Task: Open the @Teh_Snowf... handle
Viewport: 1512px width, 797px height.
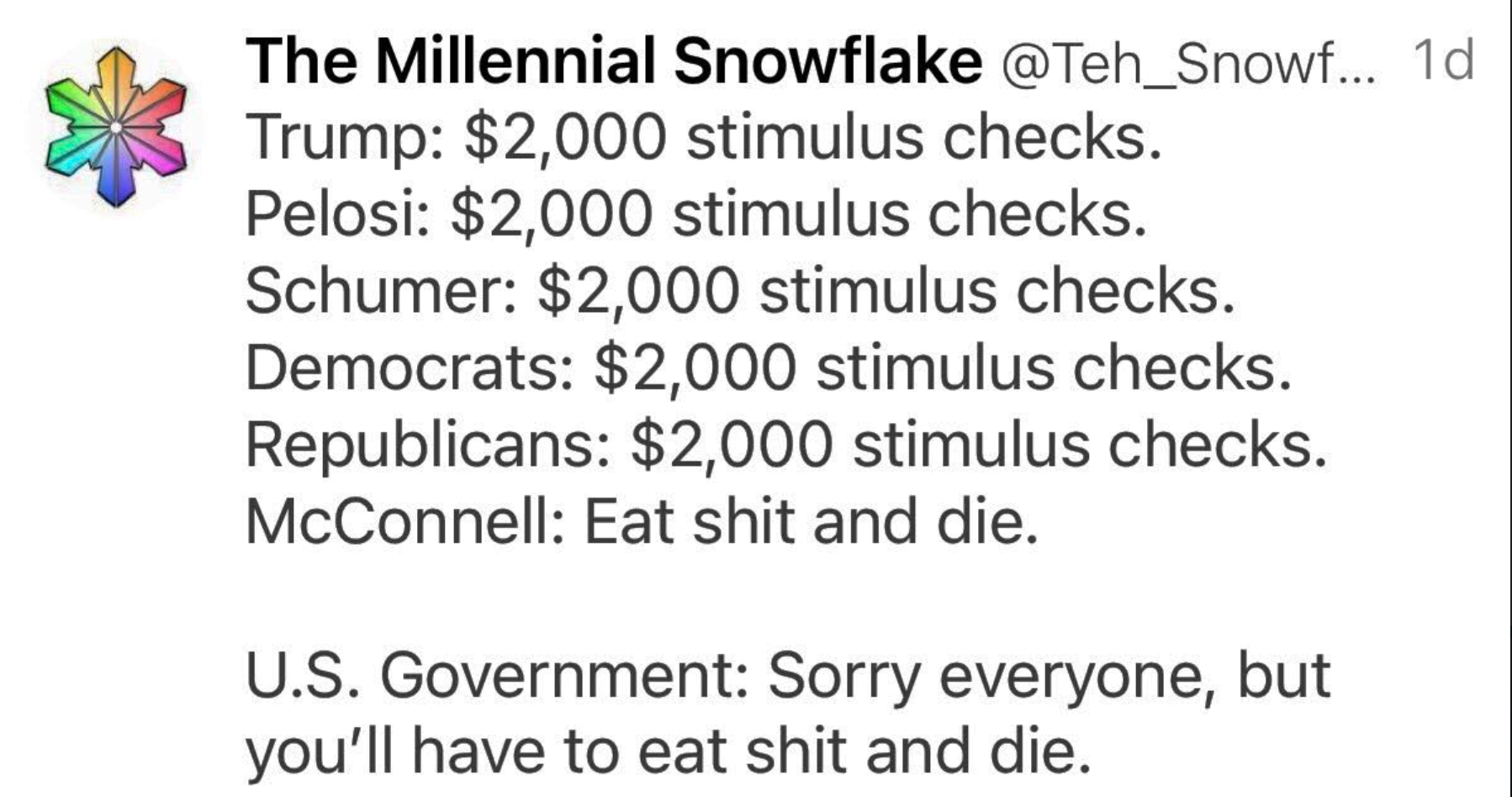Action: click(x=1186, y=63)
